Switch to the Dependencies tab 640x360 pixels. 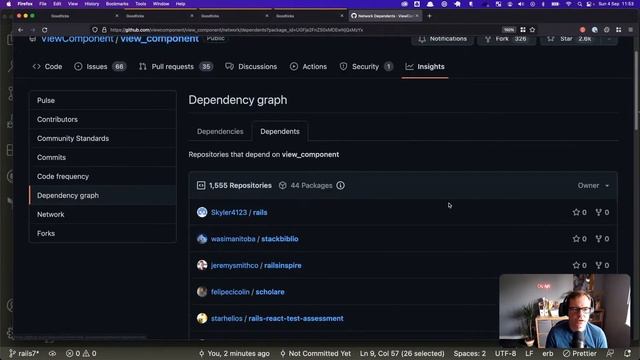220,131
